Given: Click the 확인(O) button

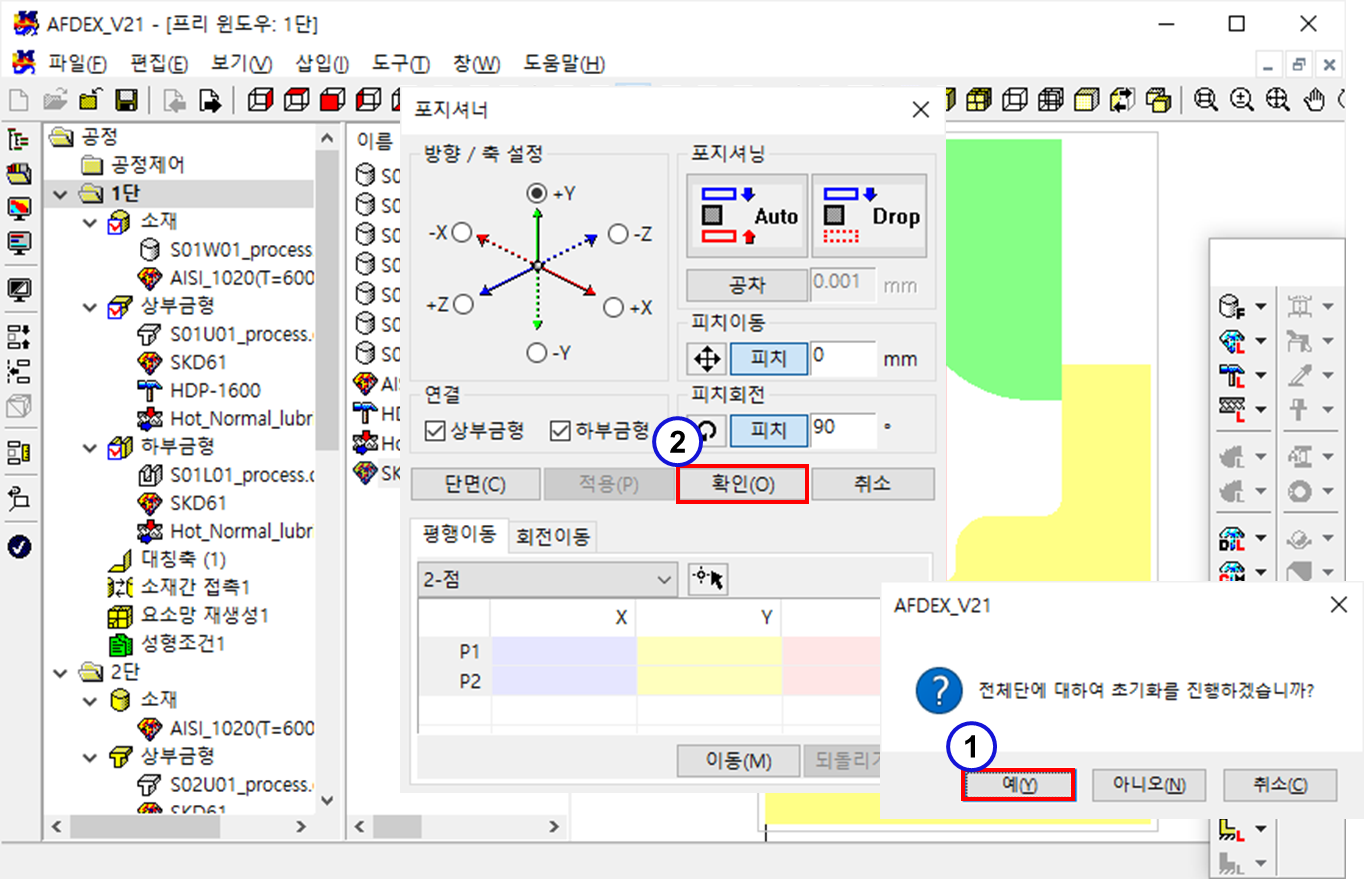Looking at the screenshot, I should point(741,485).
